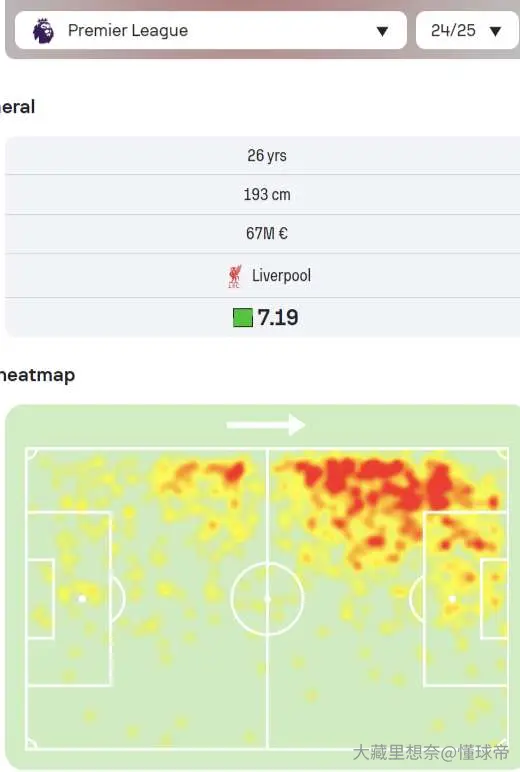Viewport: 520px width, 772px height.
Task: Click the green rating square beside 7.19
Action: (243, 318)
